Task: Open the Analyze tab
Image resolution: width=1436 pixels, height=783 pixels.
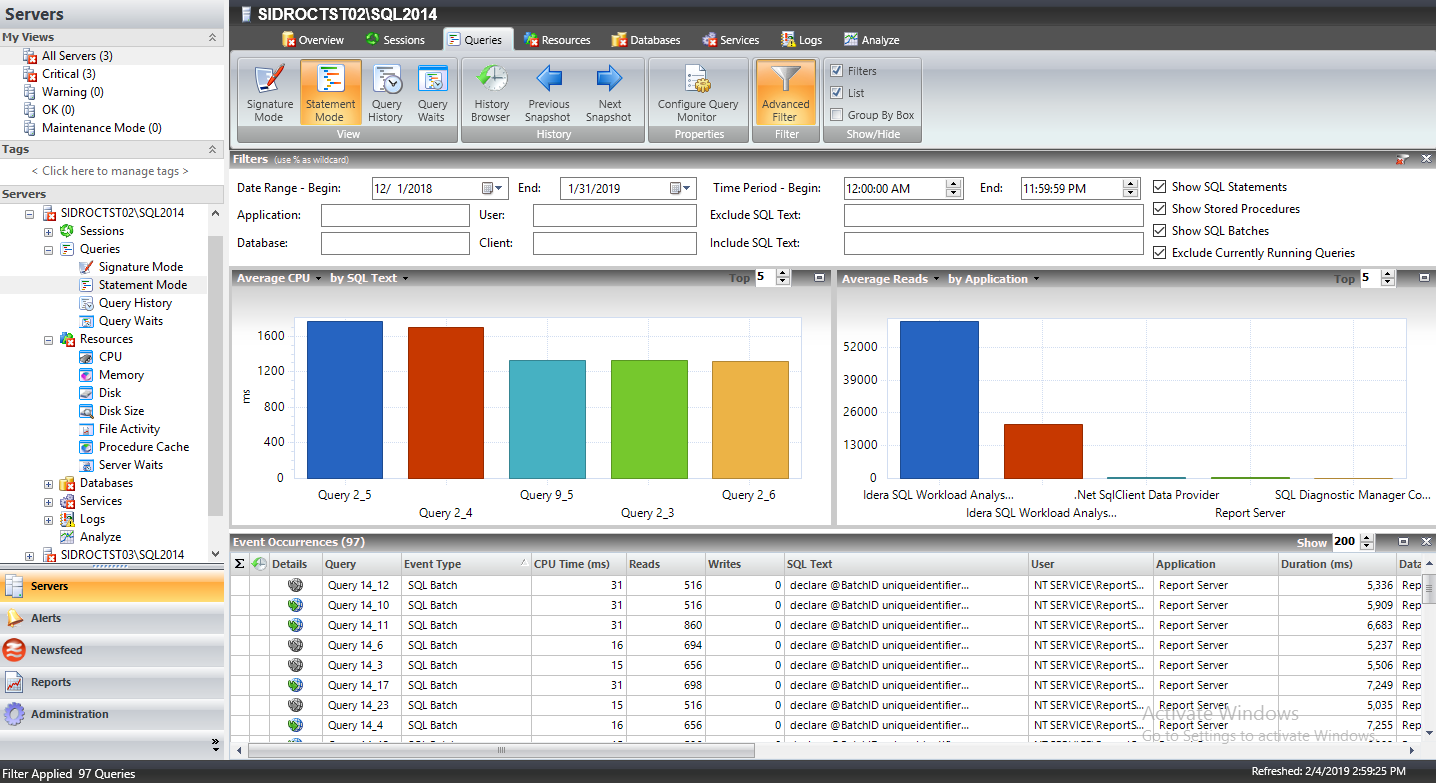Action: tap(870, 40)
